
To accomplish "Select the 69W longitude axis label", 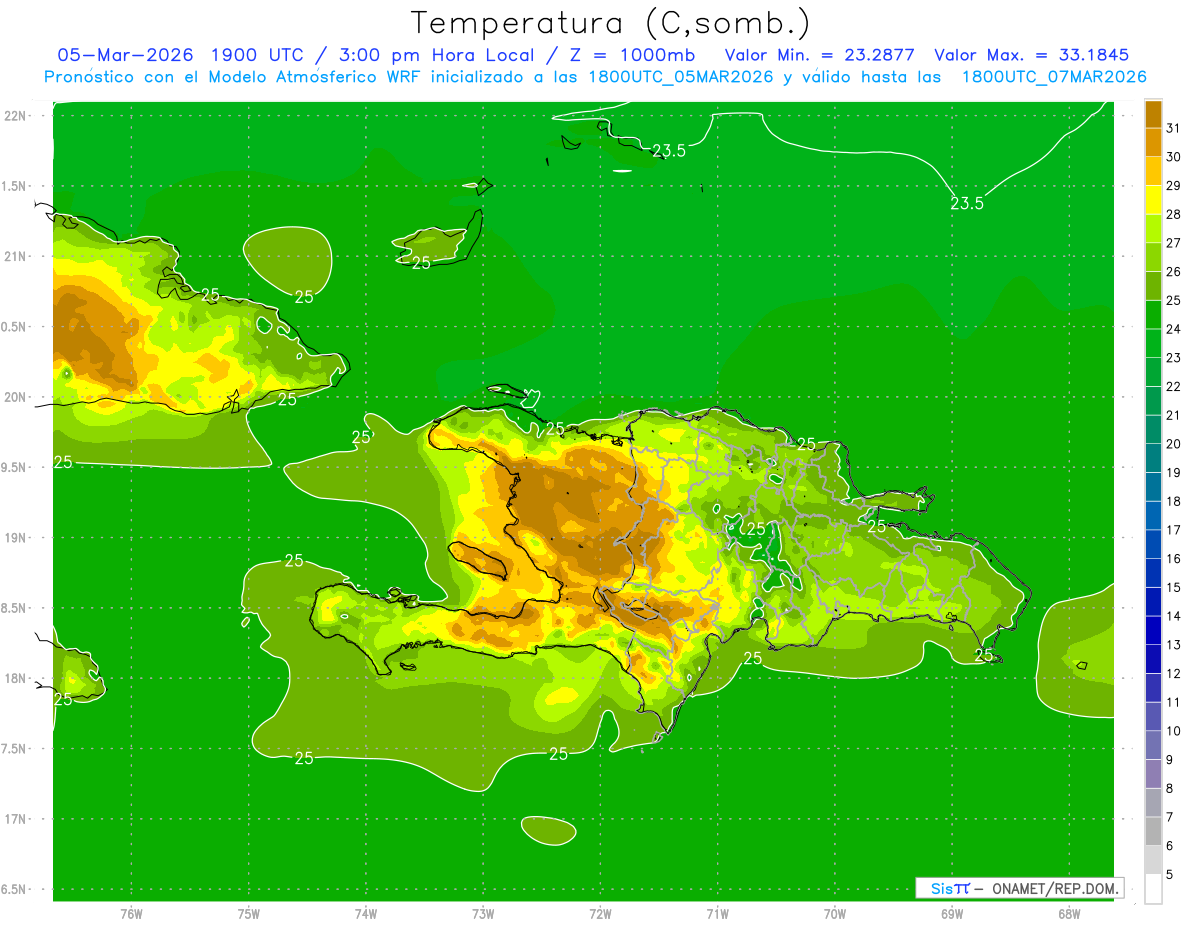I will click(951, 913).
